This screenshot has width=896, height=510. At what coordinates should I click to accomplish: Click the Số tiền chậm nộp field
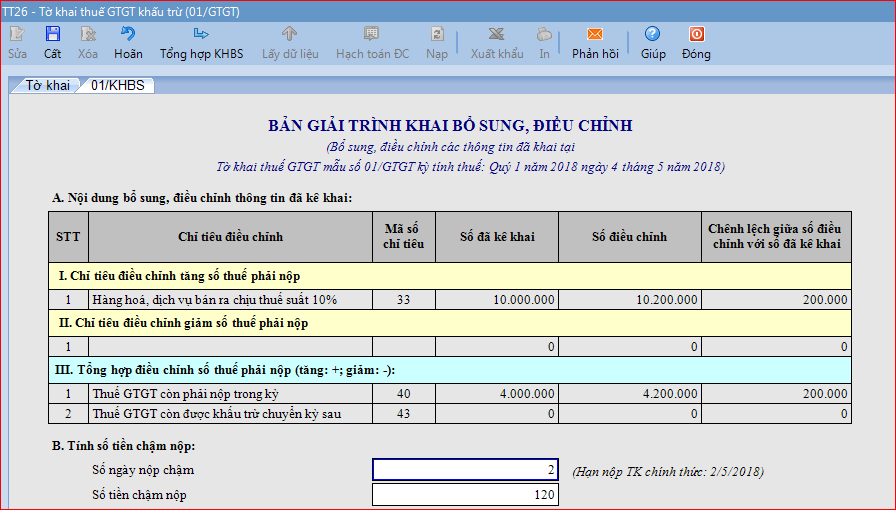click(x=465, y=495)
